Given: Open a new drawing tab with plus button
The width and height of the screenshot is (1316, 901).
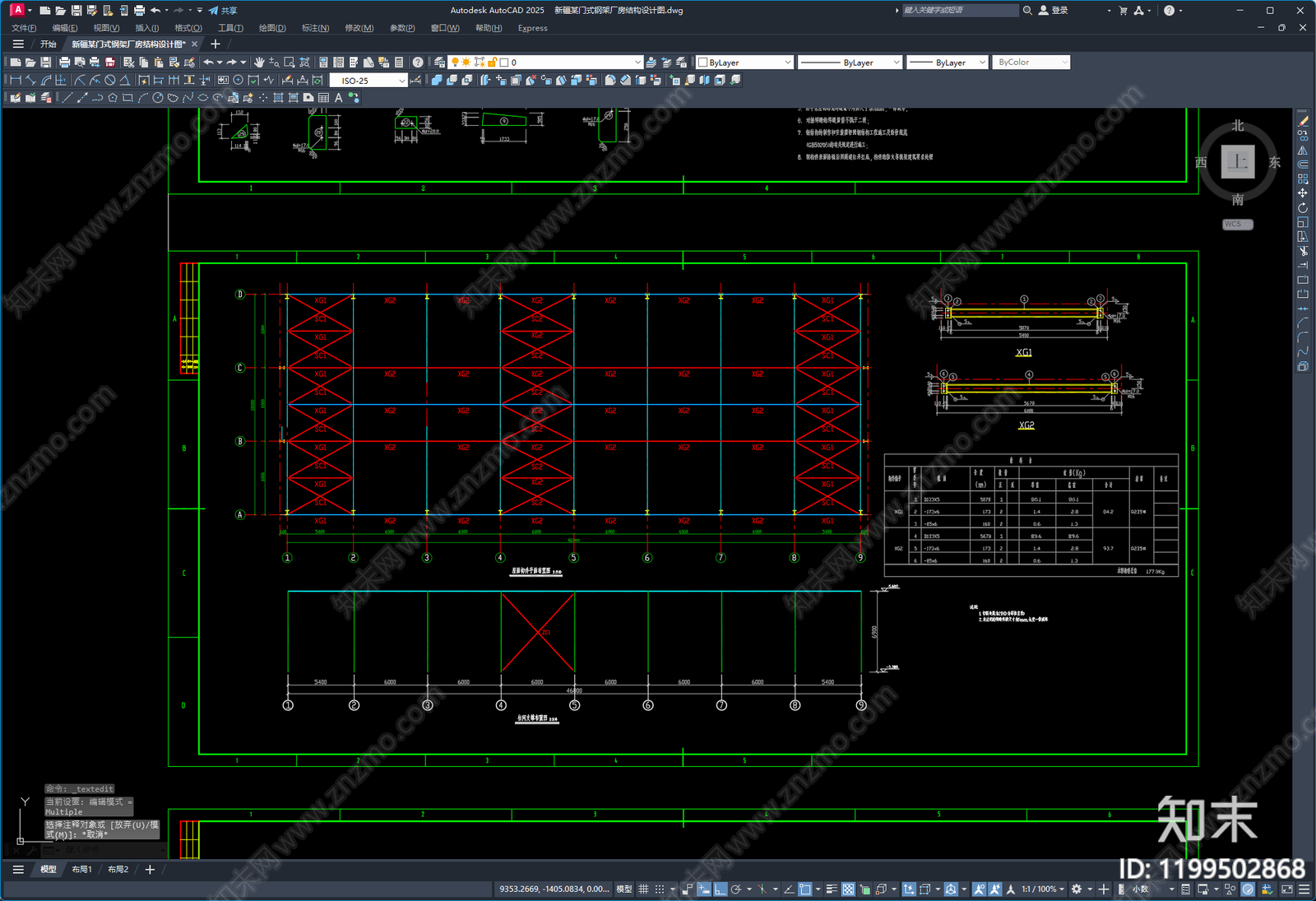Looking at the screenshot, I should 215,44.
